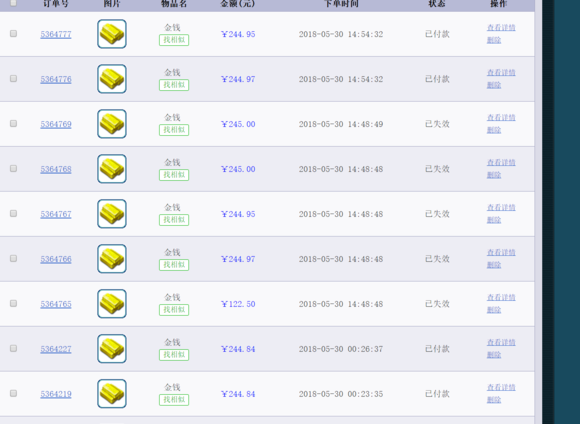Open order number 5364765 link
The image size is (580, 424).
tap(56, 304)
